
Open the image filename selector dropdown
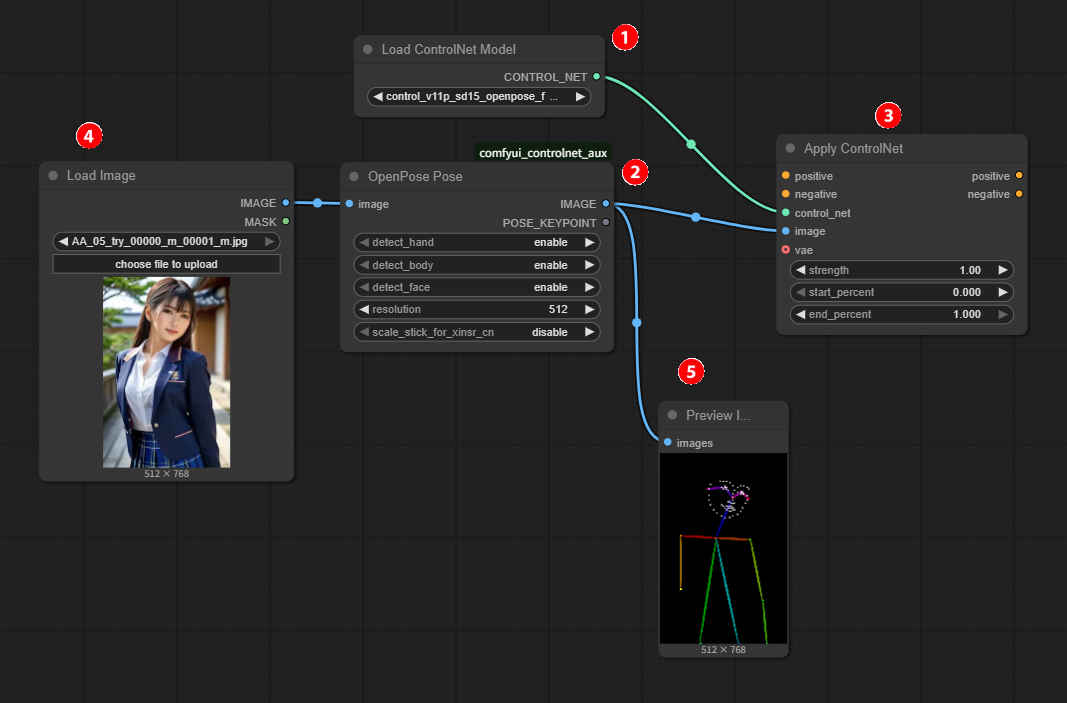[166, 241]
